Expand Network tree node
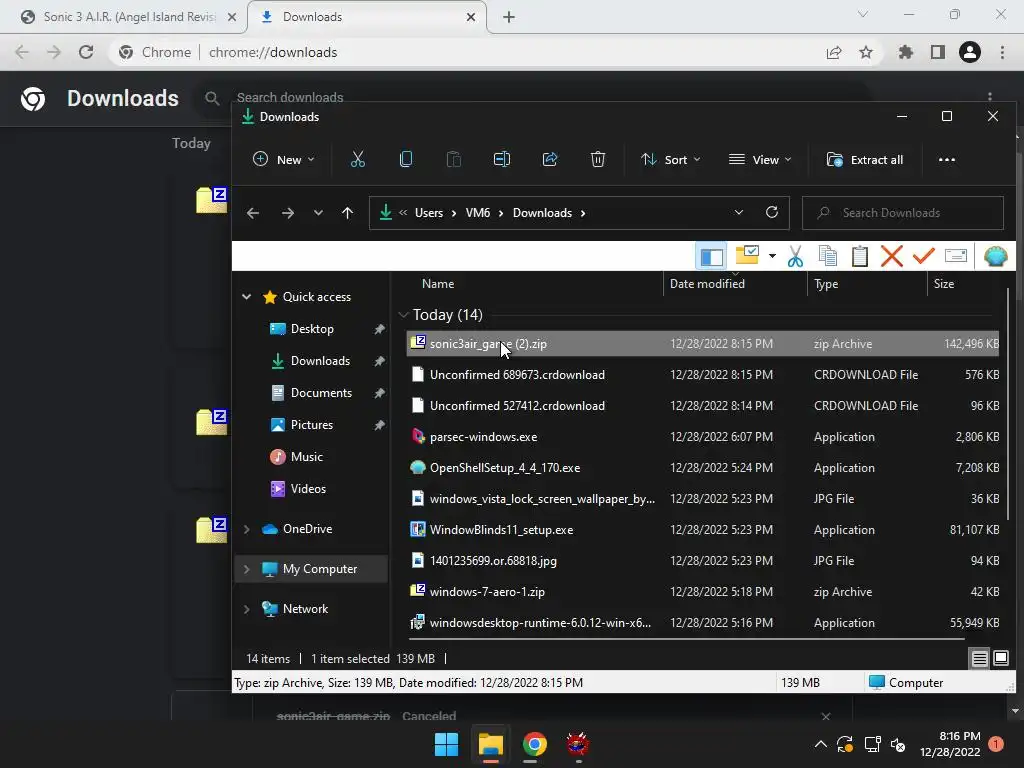This screenshot has height=768, width=1024. coord(246,609)
